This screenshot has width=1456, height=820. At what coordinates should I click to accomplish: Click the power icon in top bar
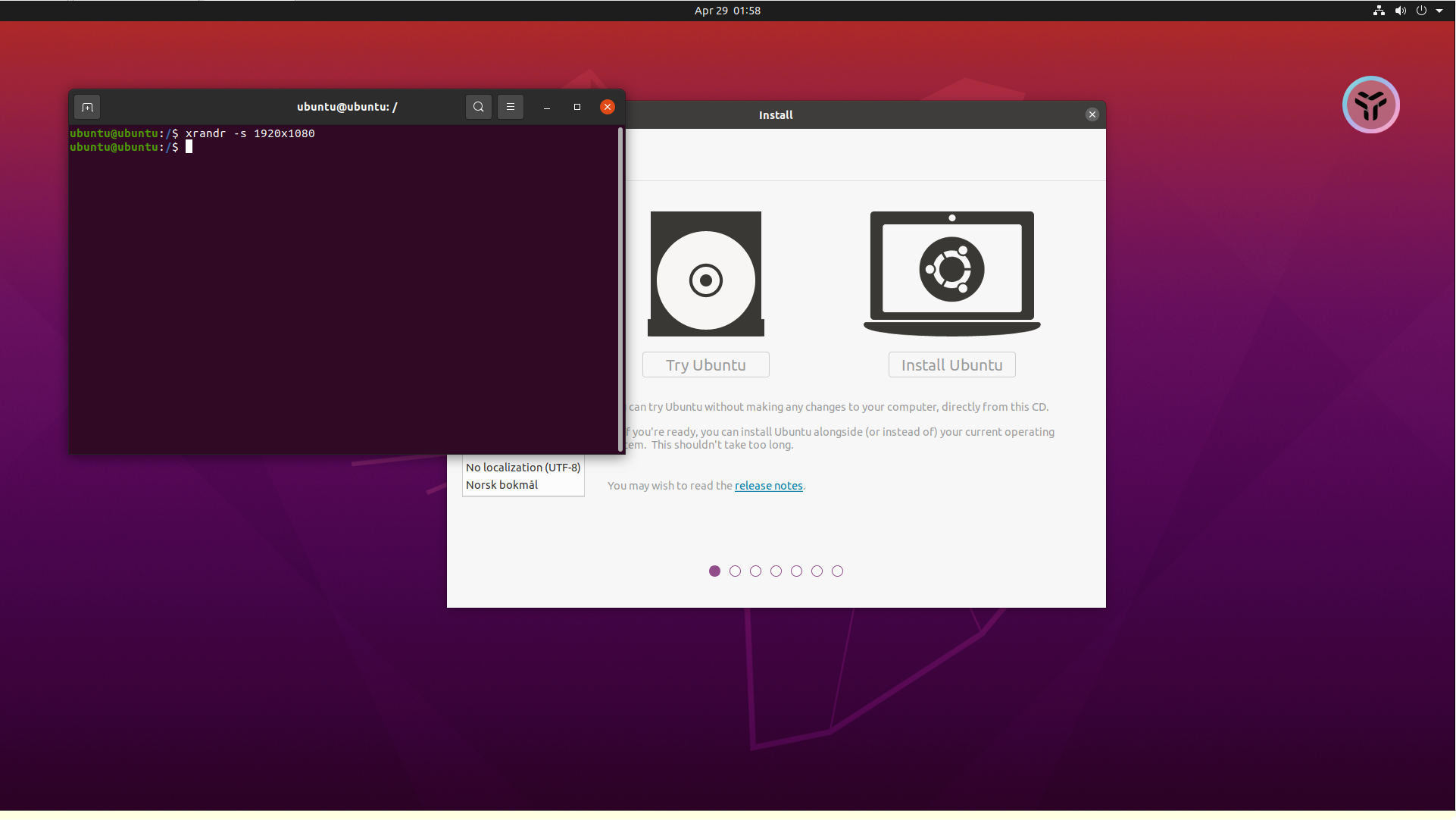1421,11
